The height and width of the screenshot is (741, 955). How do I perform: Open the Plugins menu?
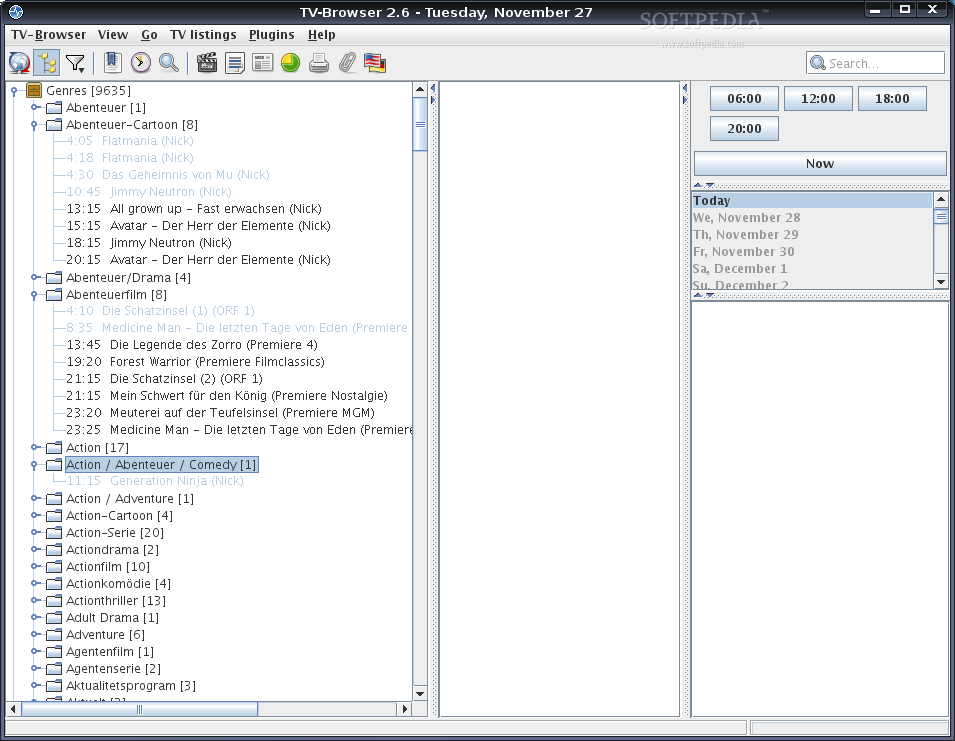[272, 35]
